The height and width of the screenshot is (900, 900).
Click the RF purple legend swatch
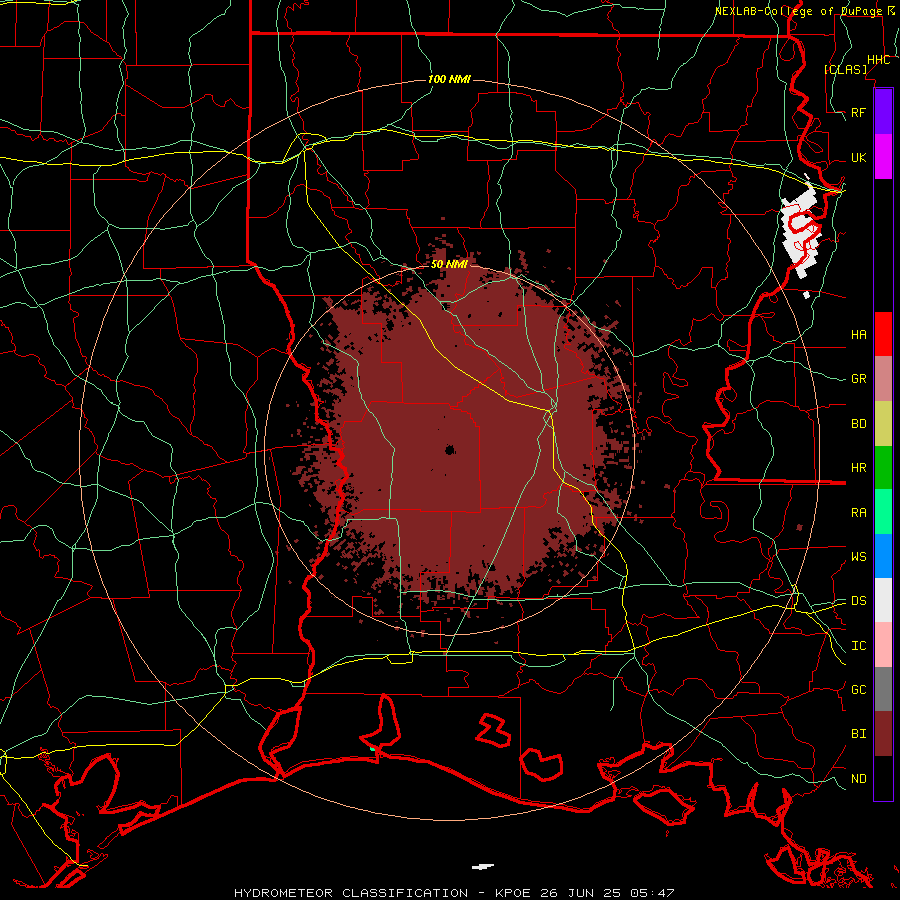[x=883, y=112]
